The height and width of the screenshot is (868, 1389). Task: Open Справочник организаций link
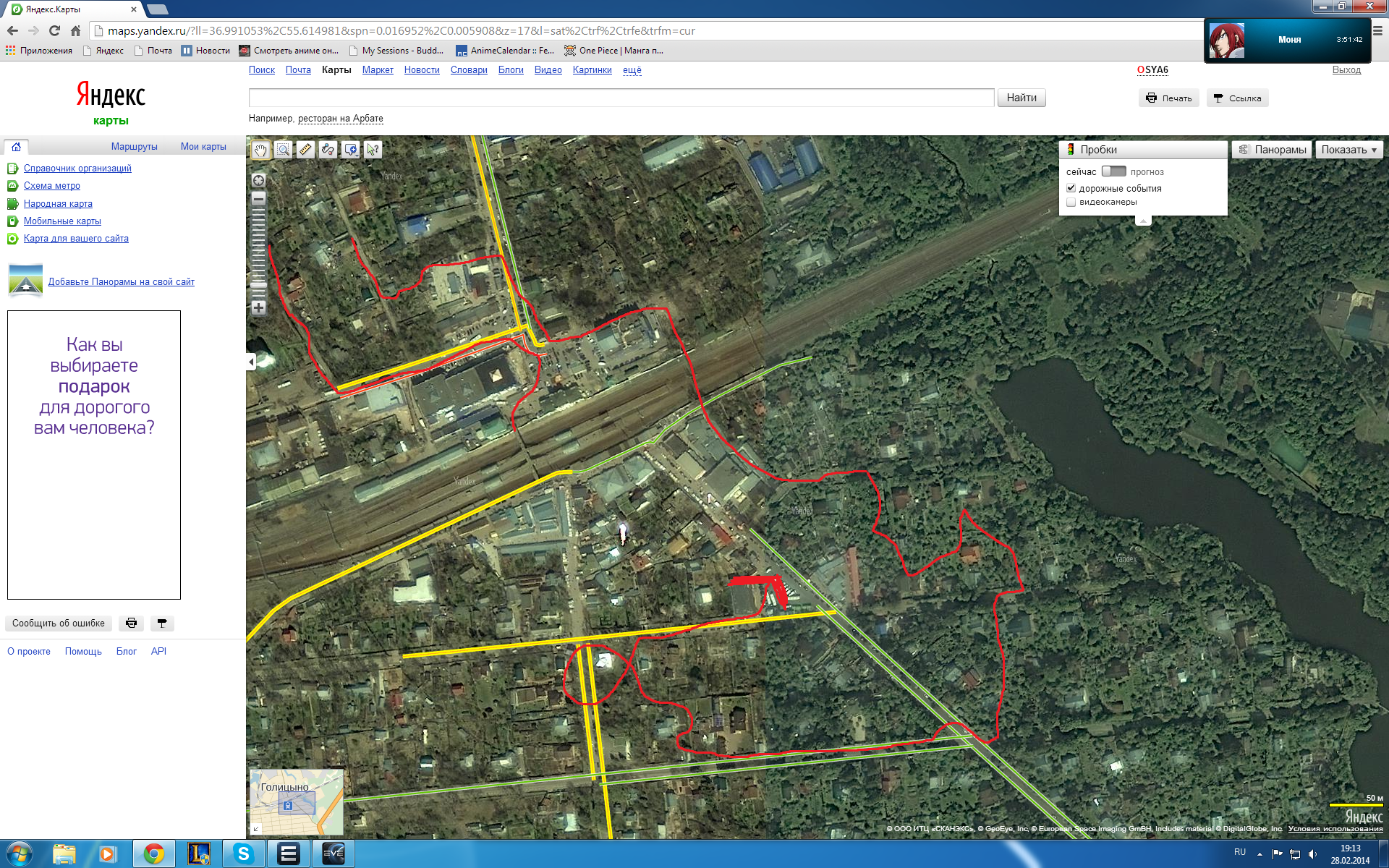point(77,168)
